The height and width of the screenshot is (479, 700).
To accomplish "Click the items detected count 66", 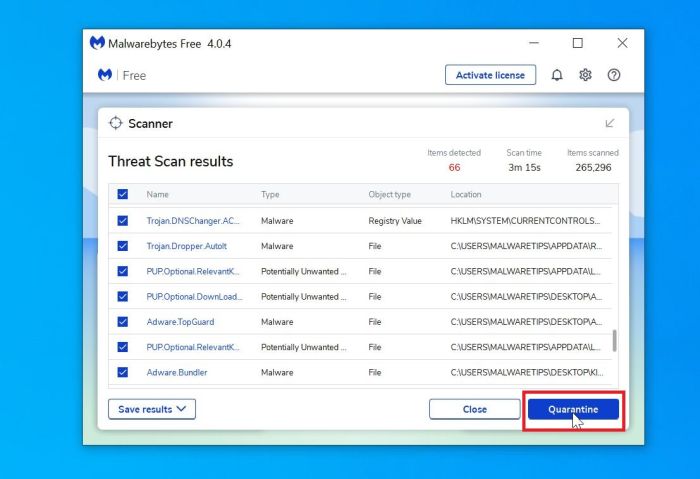I will [454, 167].
